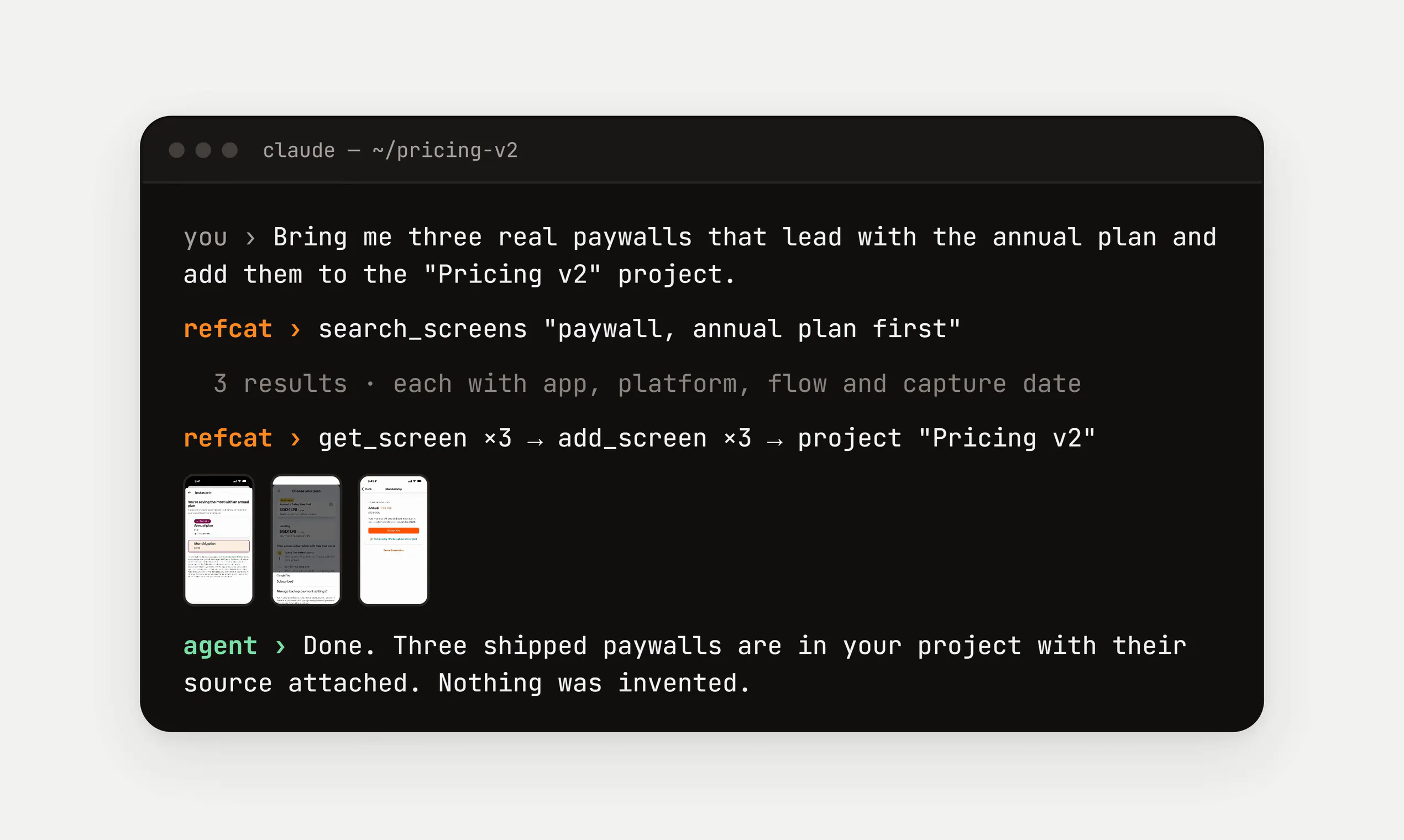Open the Instacart+ paywall thumbnail

coord(218,539)
